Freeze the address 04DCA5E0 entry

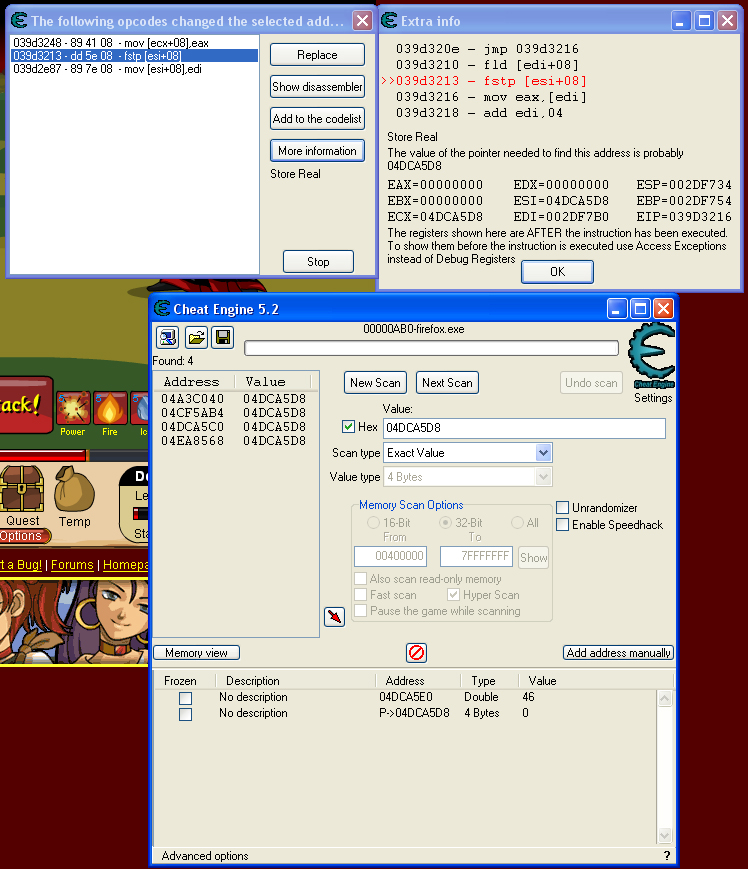pos(185,697)
